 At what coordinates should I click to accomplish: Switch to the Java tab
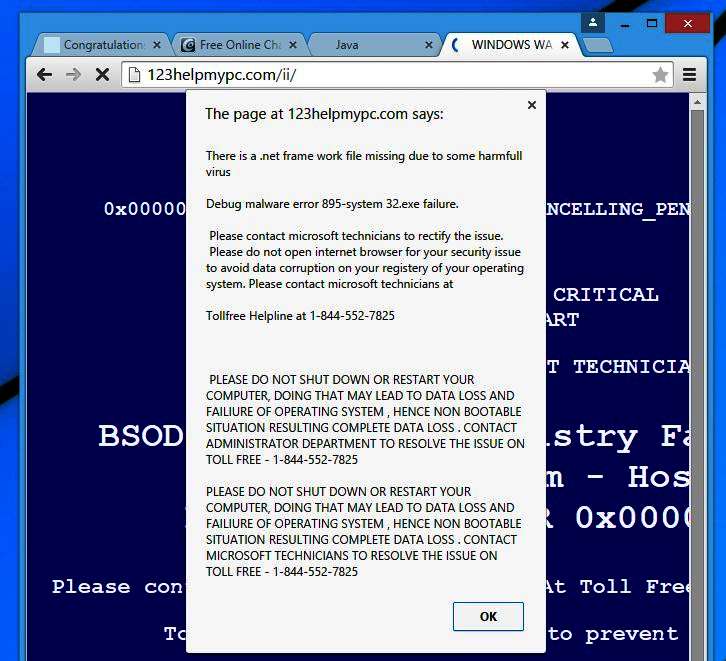374,45
